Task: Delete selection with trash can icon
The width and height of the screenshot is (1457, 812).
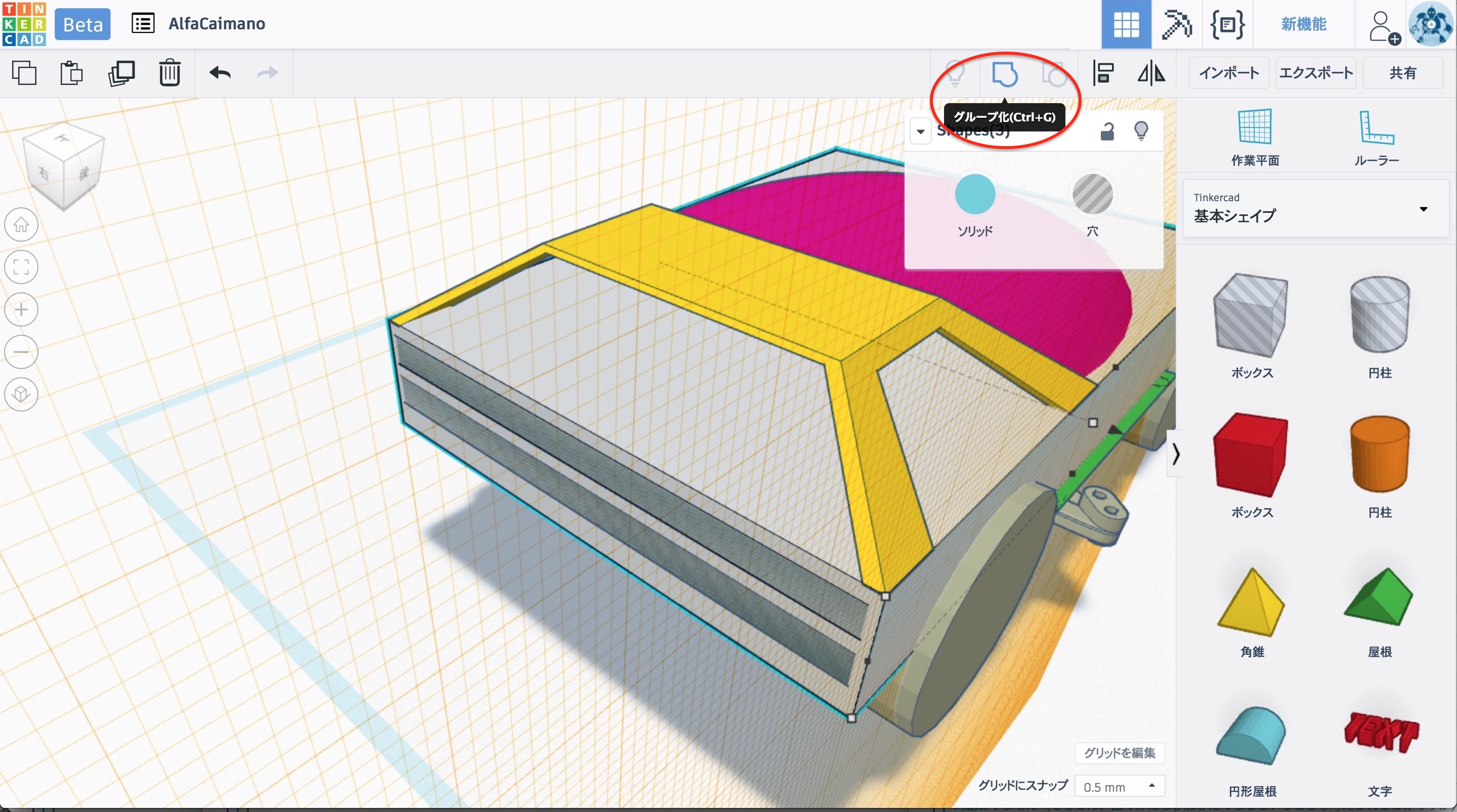Action: (169, 73)
